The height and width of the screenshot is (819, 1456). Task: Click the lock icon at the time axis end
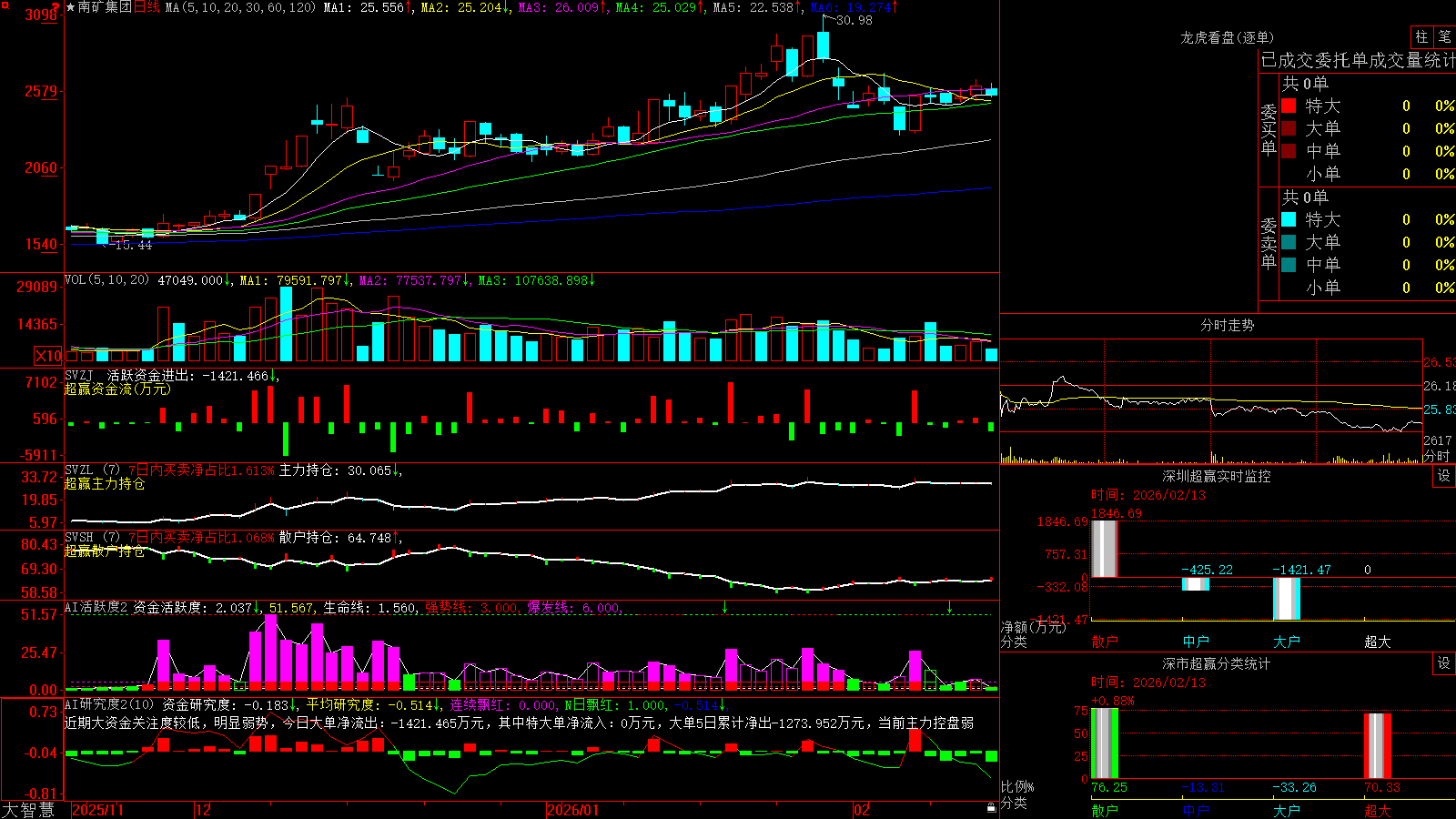992,808
